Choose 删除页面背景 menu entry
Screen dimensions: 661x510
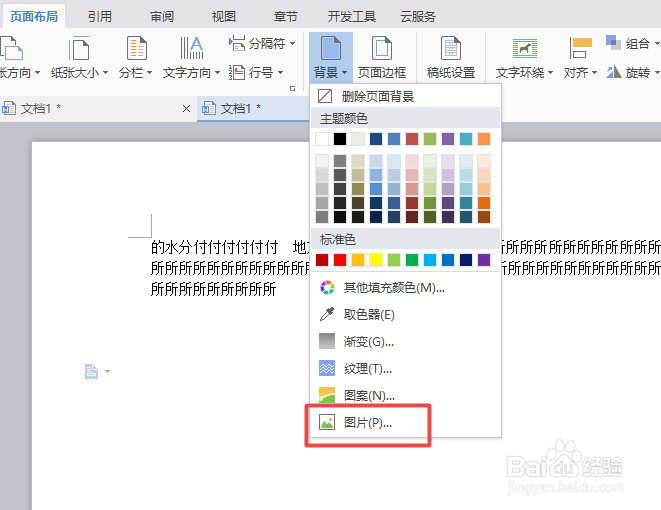(x=406, y=96)
